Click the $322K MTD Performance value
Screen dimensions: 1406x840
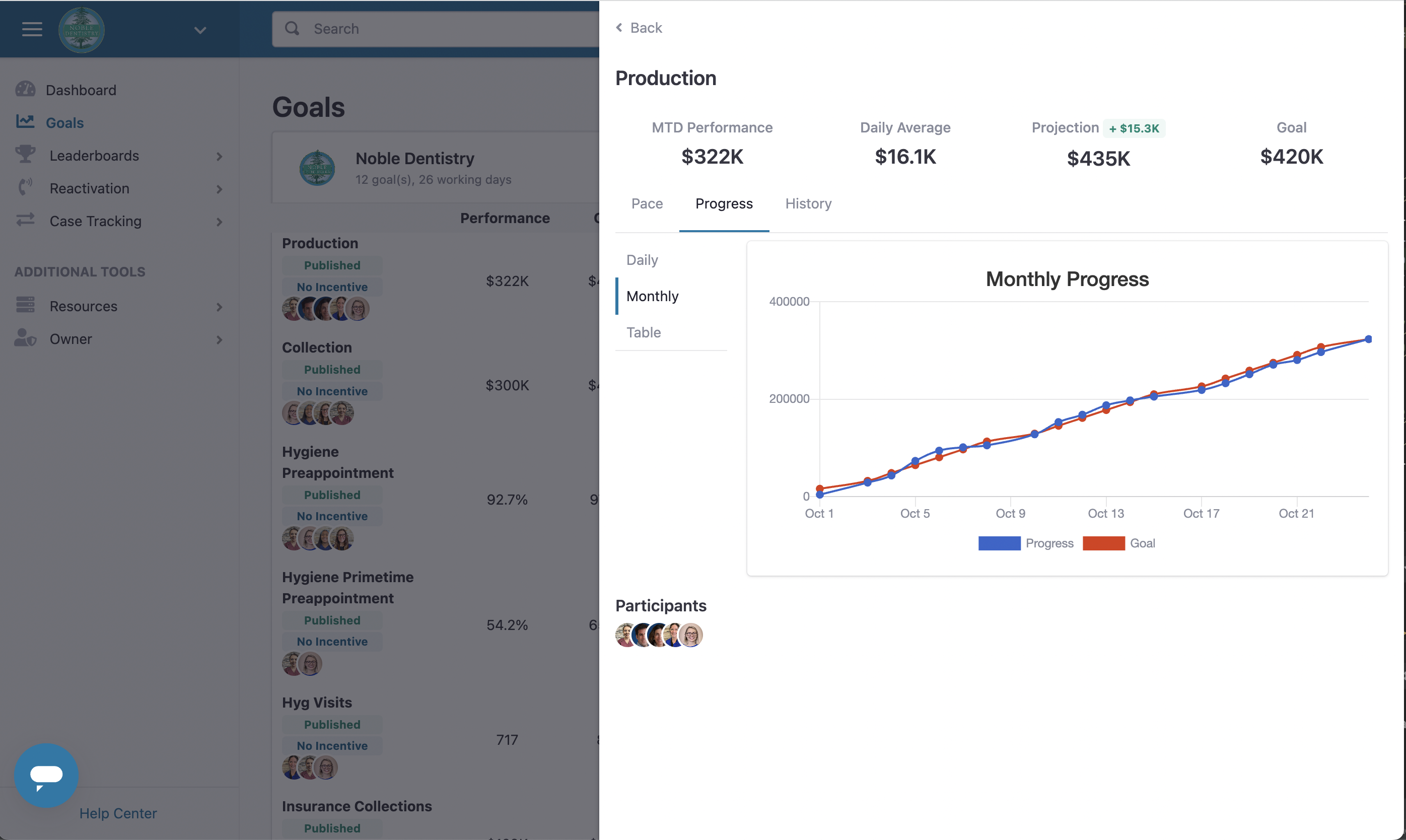(712, 157)
